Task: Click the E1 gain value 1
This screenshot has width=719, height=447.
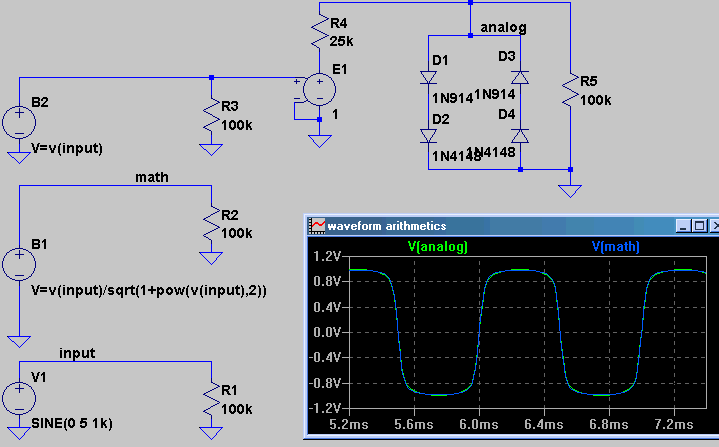Action: point(335,114)
